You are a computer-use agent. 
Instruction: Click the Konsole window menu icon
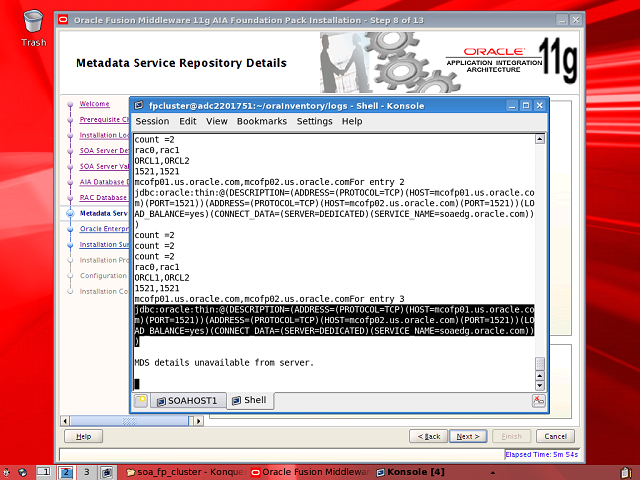[x=140, y=105]
